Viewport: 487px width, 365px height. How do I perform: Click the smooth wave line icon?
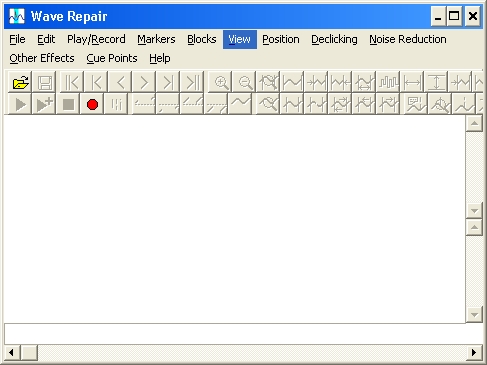[240, 104]
